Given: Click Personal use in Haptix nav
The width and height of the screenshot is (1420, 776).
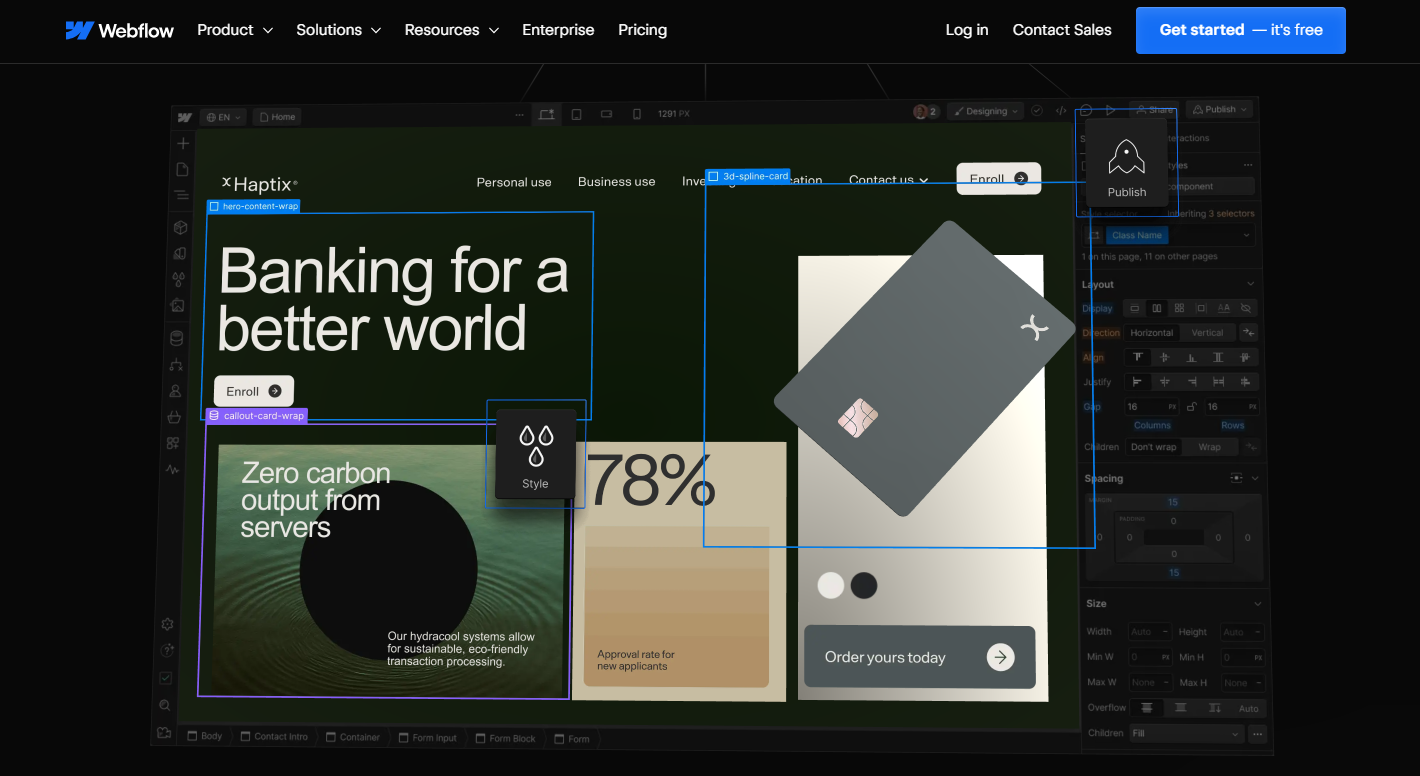Looking at the screenshot, I should click(514, 182).
